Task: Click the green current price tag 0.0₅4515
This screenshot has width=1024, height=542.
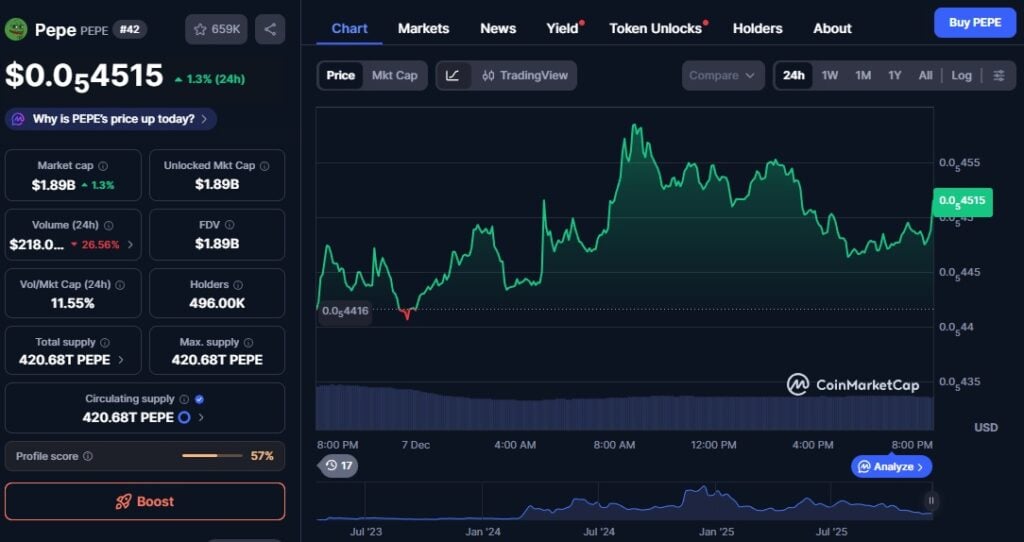Action: click(x=963, y=202)
